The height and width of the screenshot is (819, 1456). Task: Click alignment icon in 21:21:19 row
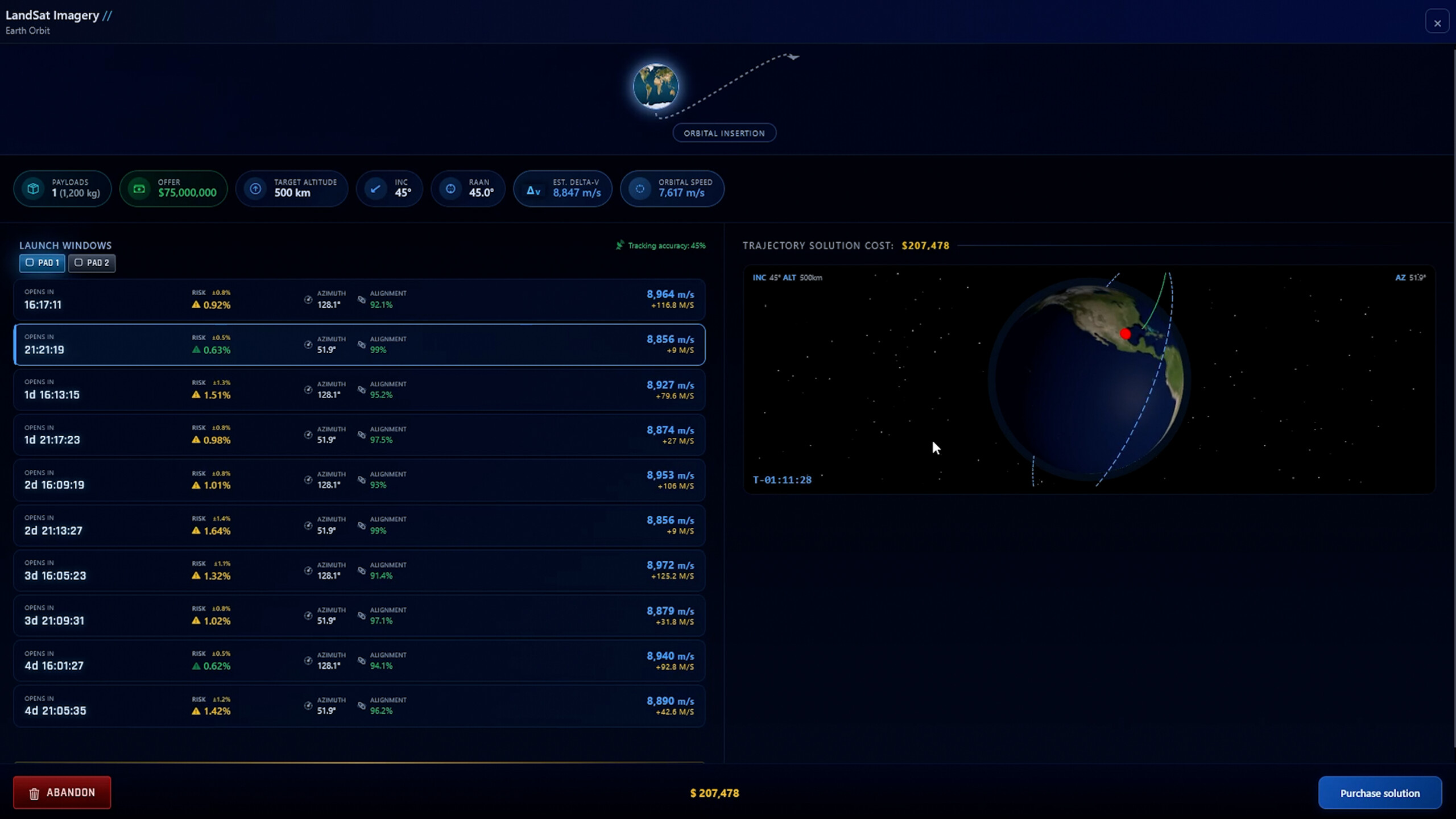tap(362, 345)
